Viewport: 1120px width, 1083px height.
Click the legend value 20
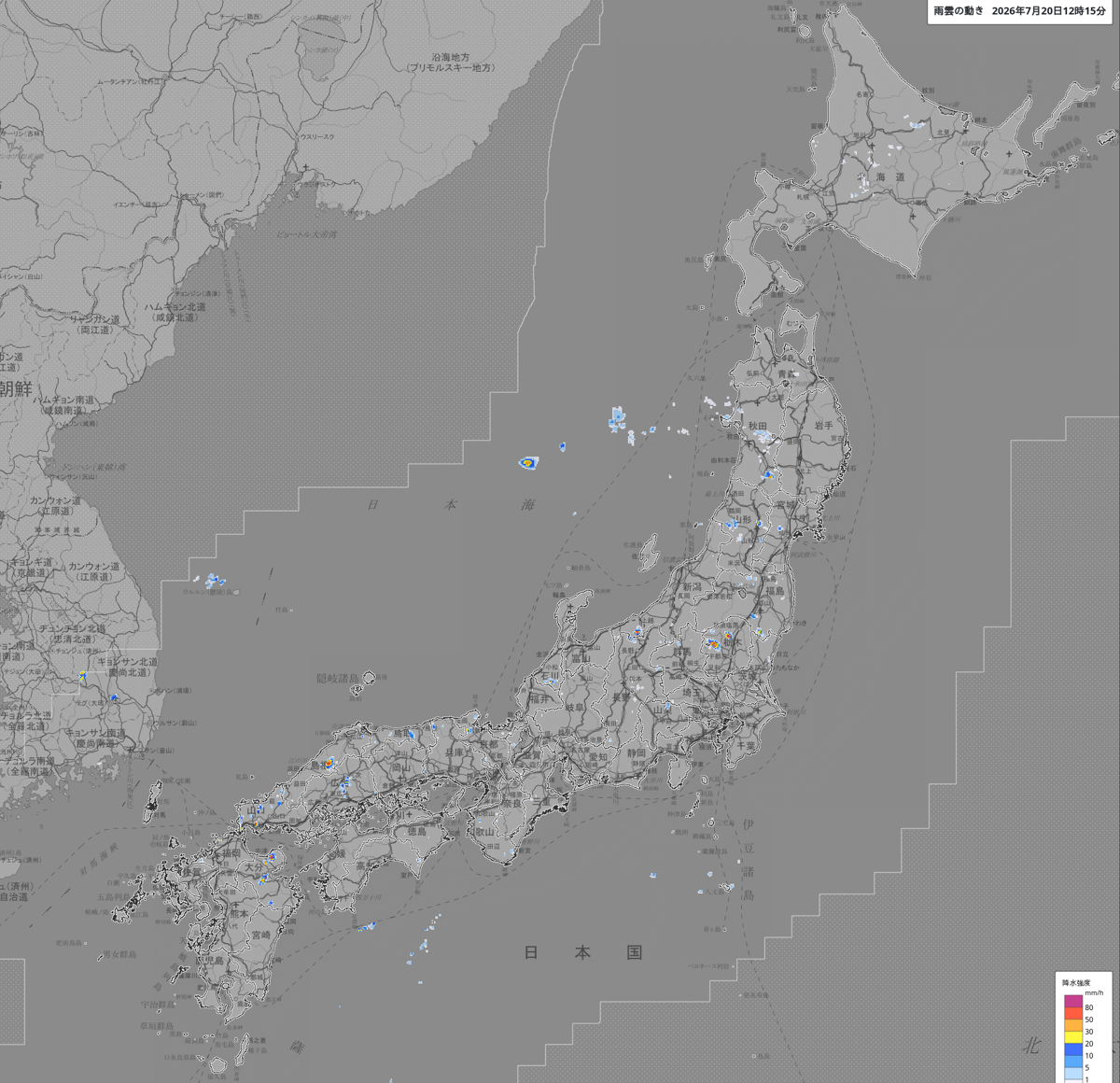click(x=1089, y=1044)
